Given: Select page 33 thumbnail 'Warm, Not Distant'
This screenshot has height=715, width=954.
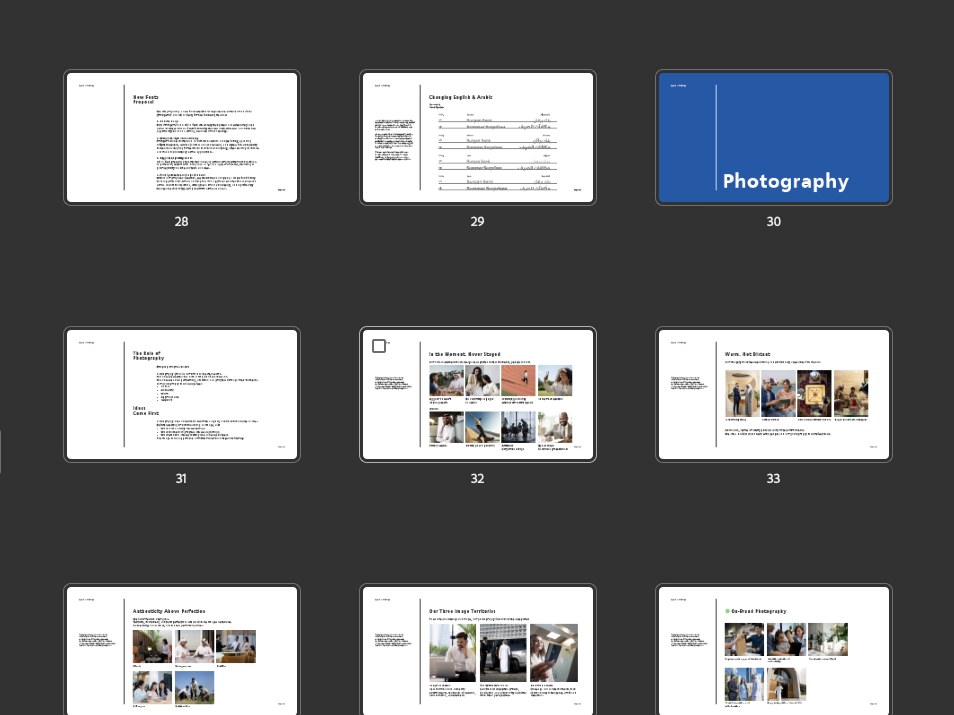Looking at the screenshot, I should point(774,394).
